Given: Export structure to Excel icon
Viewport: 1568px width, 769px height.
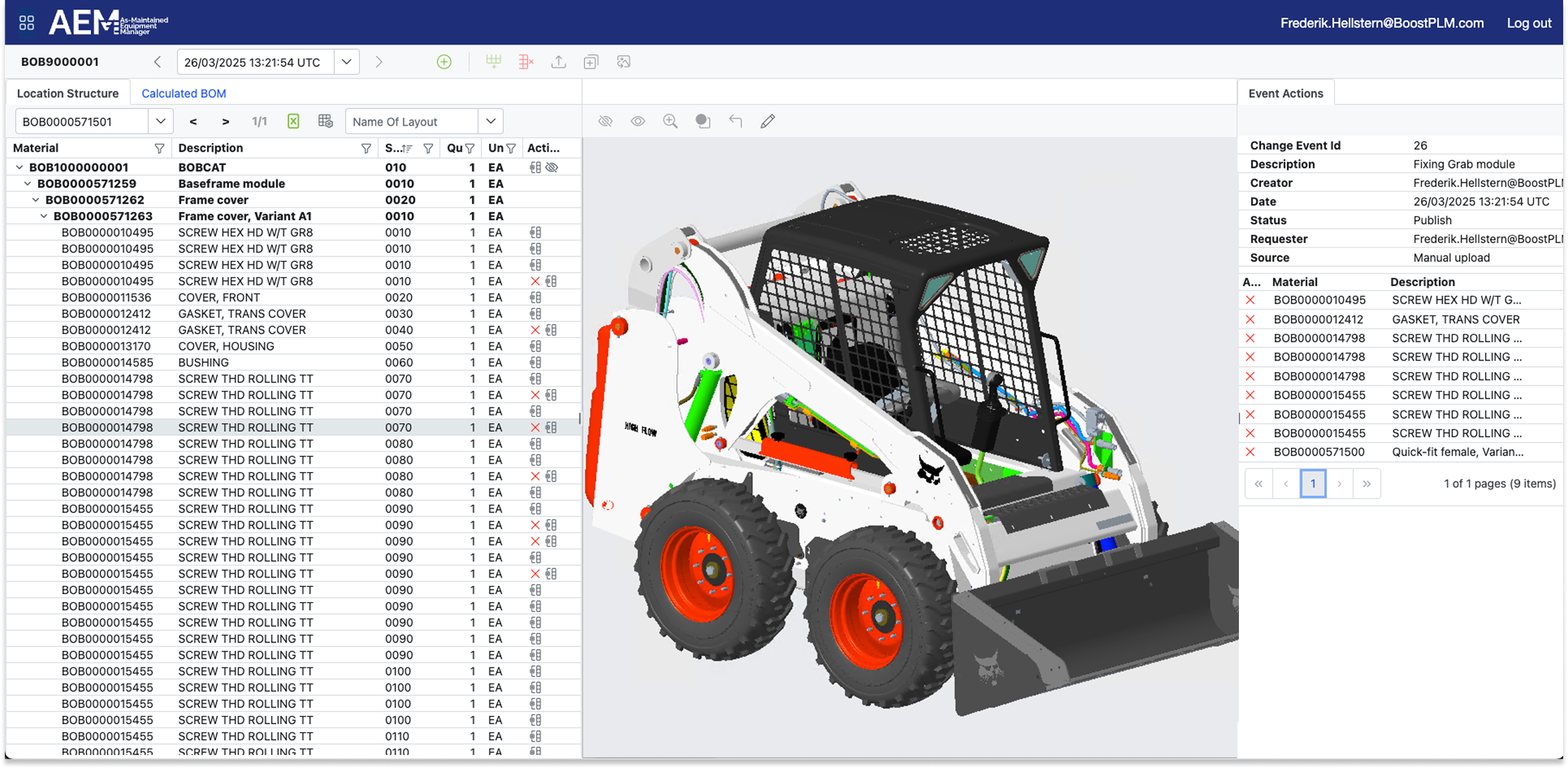Looking at the screenshot, I should pos(293,121).
